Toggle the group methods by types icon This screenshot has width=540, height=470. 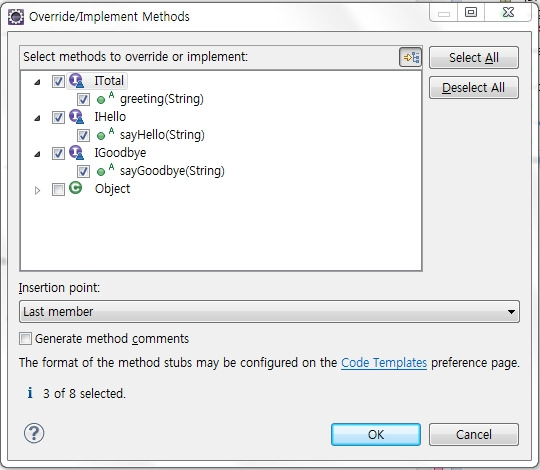pos(411,57)
